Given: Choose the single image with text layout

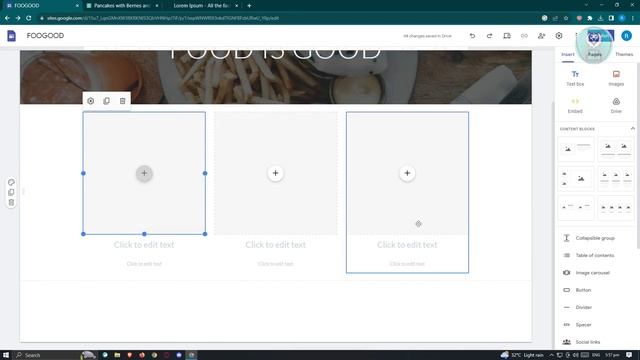Looking at the screenshot, I should pyautogui.click(x=576, y=149).
